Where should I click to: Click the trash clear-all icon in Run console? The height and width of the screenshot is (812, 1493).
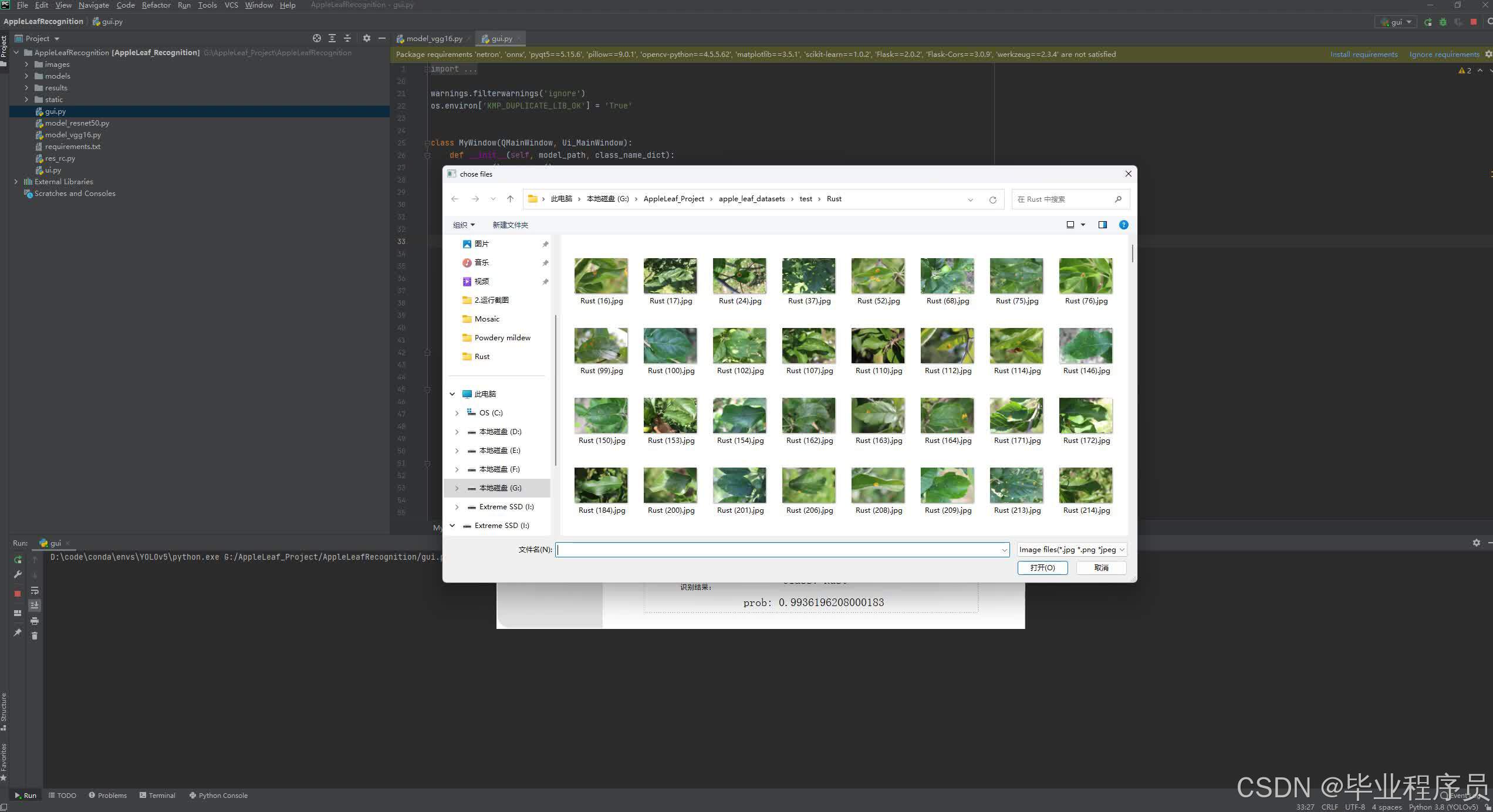[x=35, y=635]
